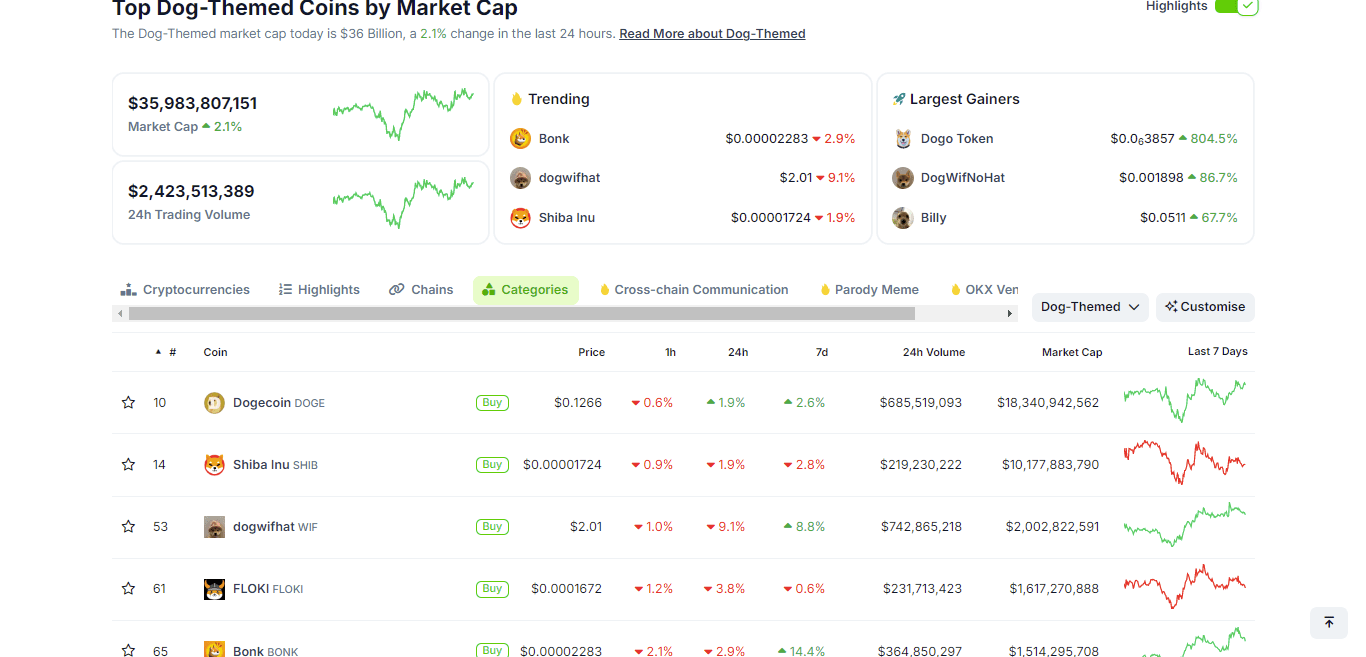Click Buy button for Dogecoin
Viewport: 1366px width, 657px height.
coord(492,403)
